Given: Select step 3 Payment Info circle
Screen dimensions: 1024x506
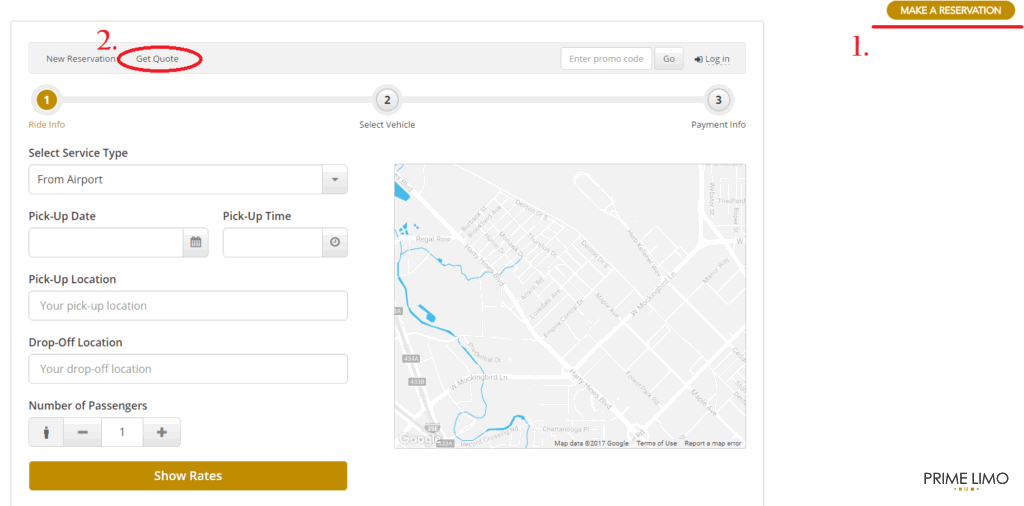Looking at the screenshot, I should point(718,100).
